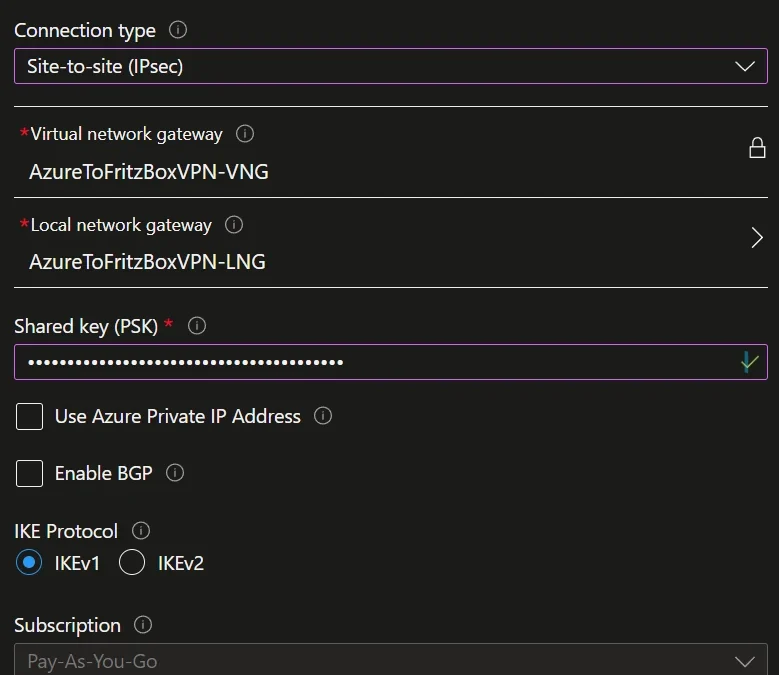The image size is (779, 675).
Task: Tick the Use Azure Private IP Address checkbox
Action: 29,416
